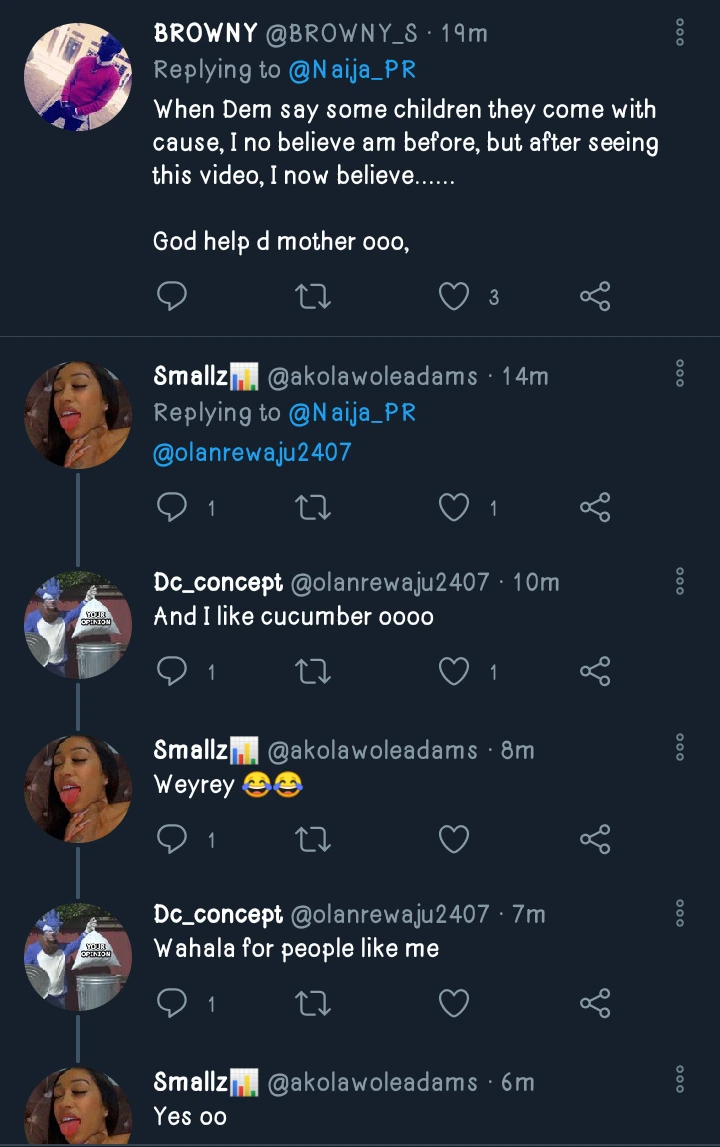Open more options on the cucumber tweet
The image size is (720, 1147).
pyautogui.click(x=680, y=581)
